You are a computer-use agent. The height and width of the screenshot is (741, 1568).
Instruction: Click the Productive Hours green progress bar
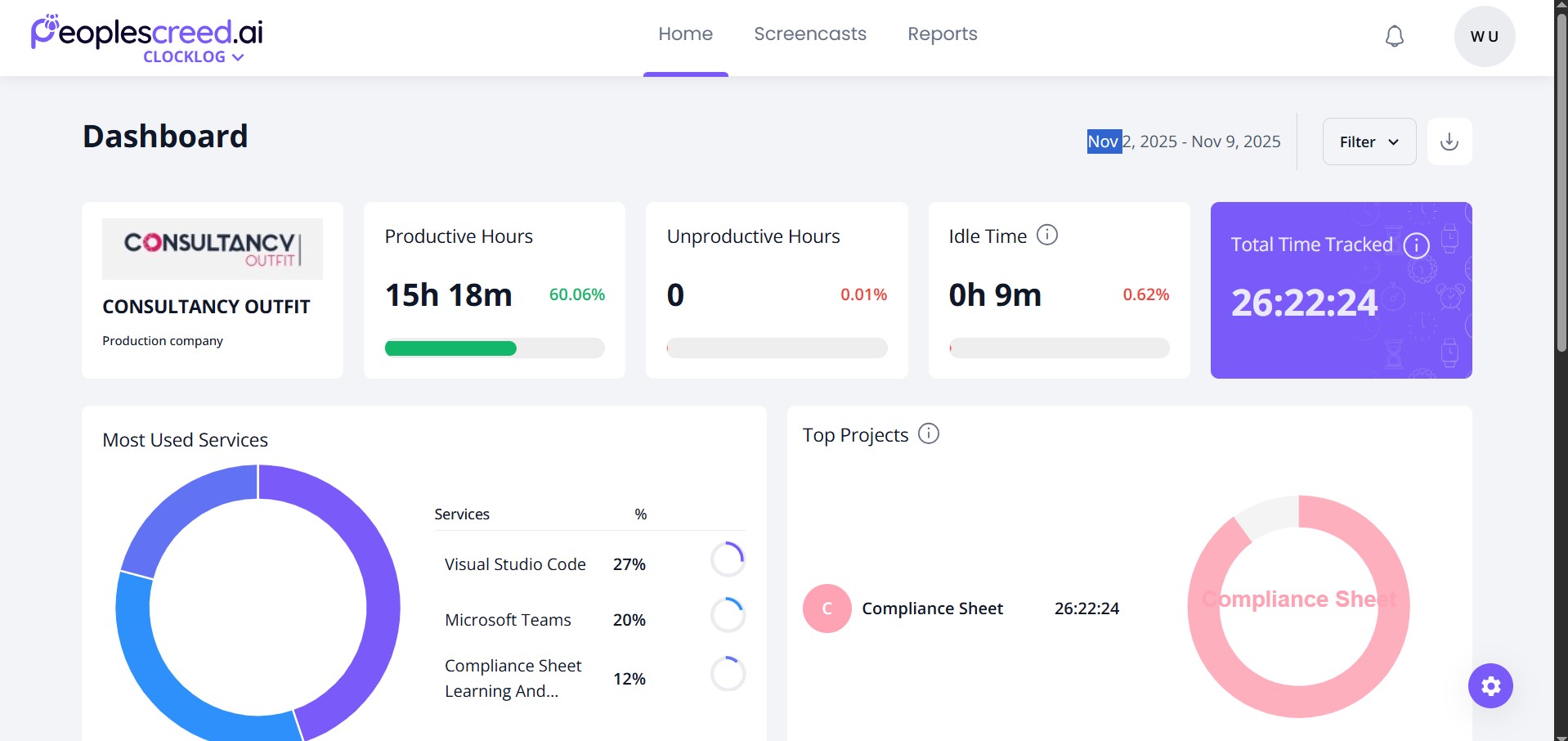click(450, 348)
